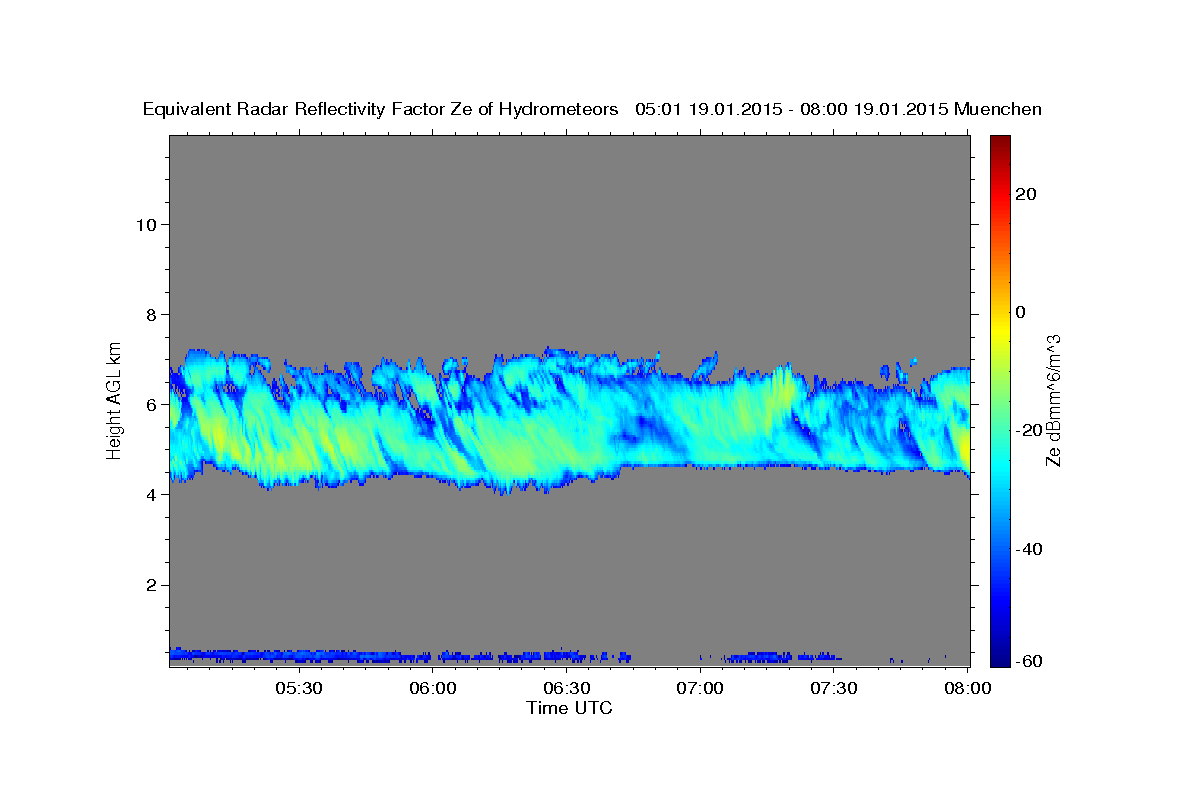Click the station name 'Muenchen'
This screenshot has width=1200, height=800.
pos(999,109)
